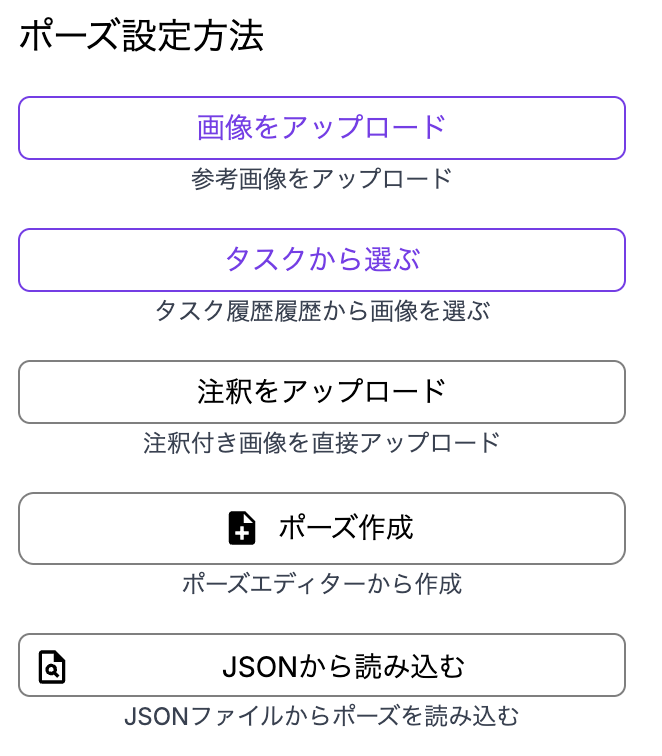Open the ポーズ作成 pose editor button
The image size is (662, 756).
point(322,528)
